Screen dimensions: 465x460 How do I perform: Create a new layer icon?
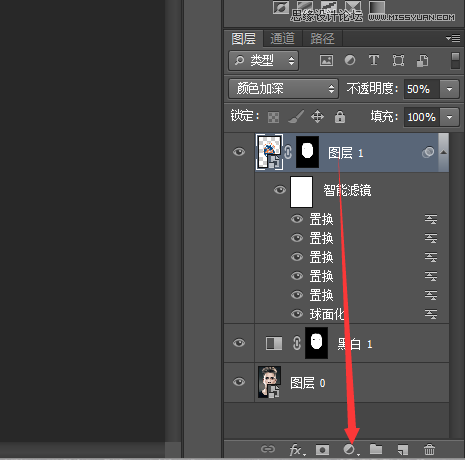[x=403, y=450]
